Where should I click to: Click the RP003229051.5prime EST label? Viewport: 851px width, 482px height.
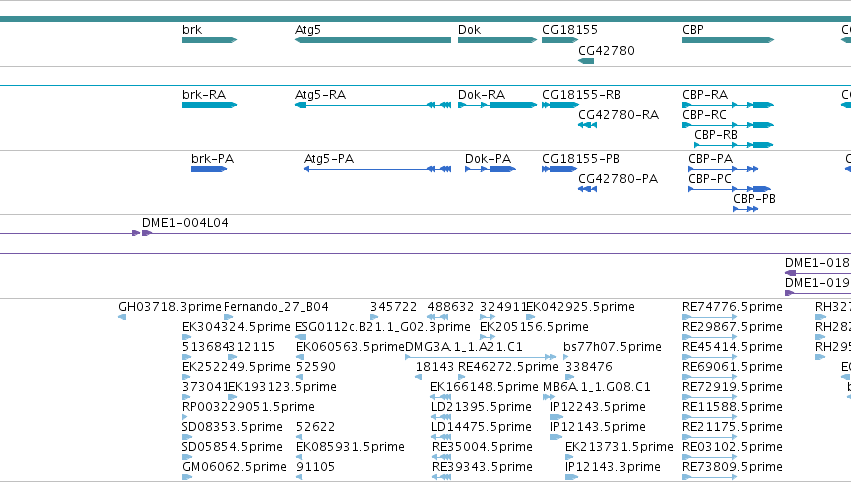(248, 407)
